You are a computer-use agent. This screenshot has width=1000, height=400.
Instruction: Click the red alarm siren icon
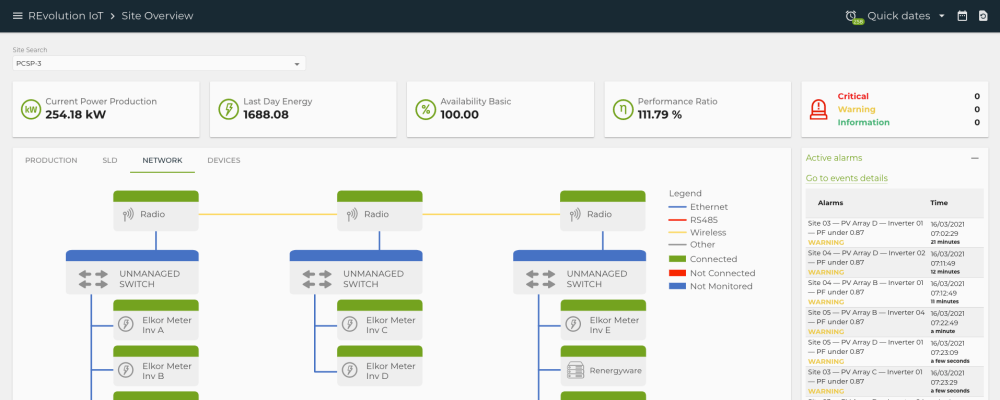[819, 109]
